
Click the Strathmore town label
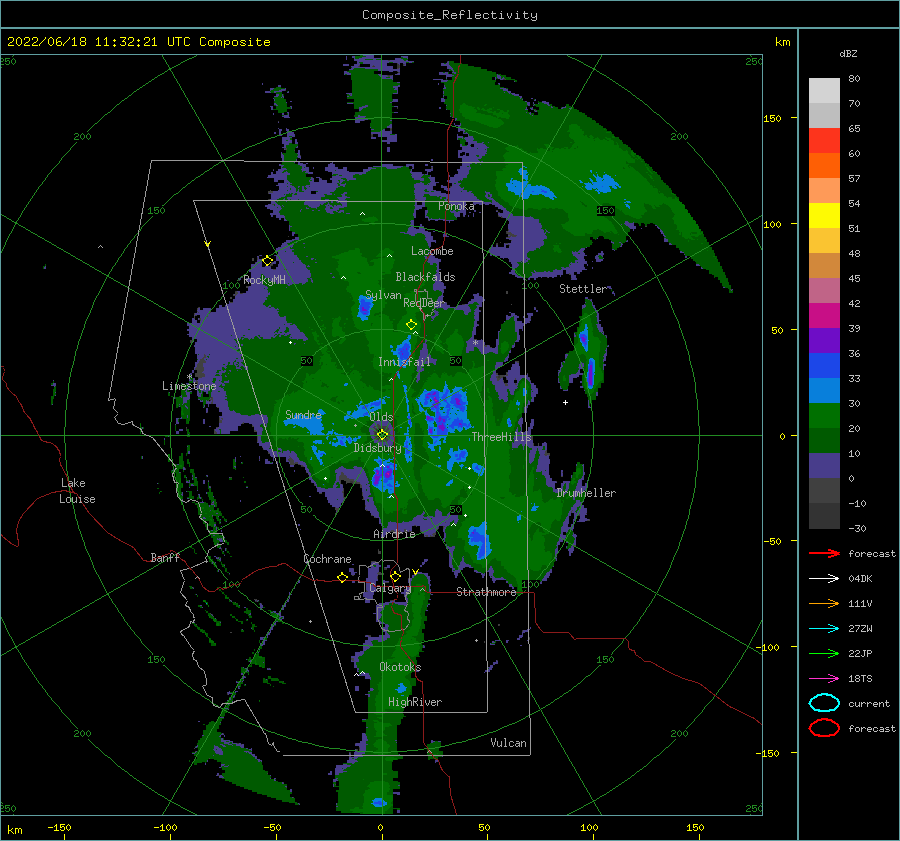click(x=486, y=592)
